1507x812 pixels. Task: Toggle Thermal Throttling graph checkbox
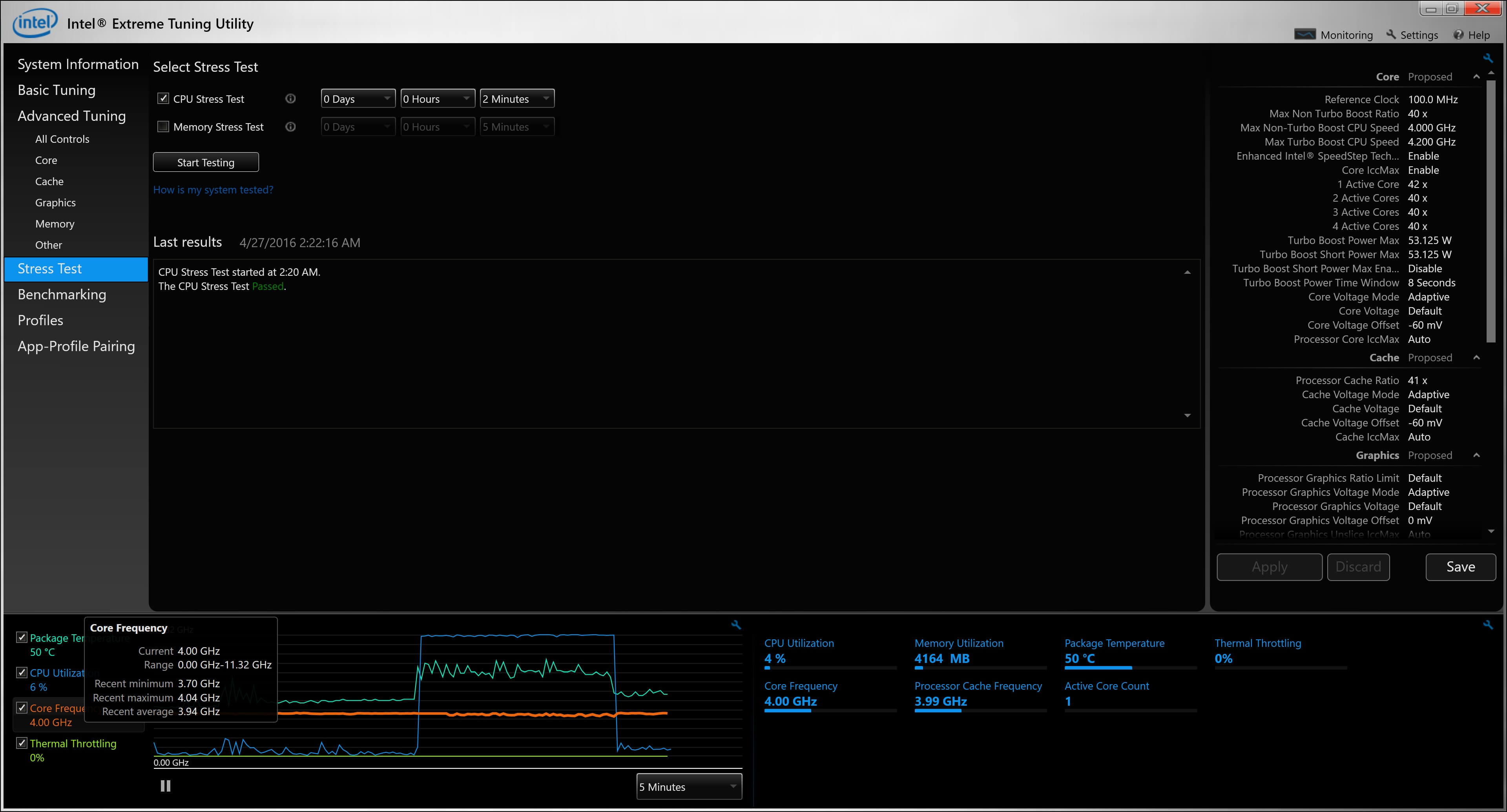(22, 743)
